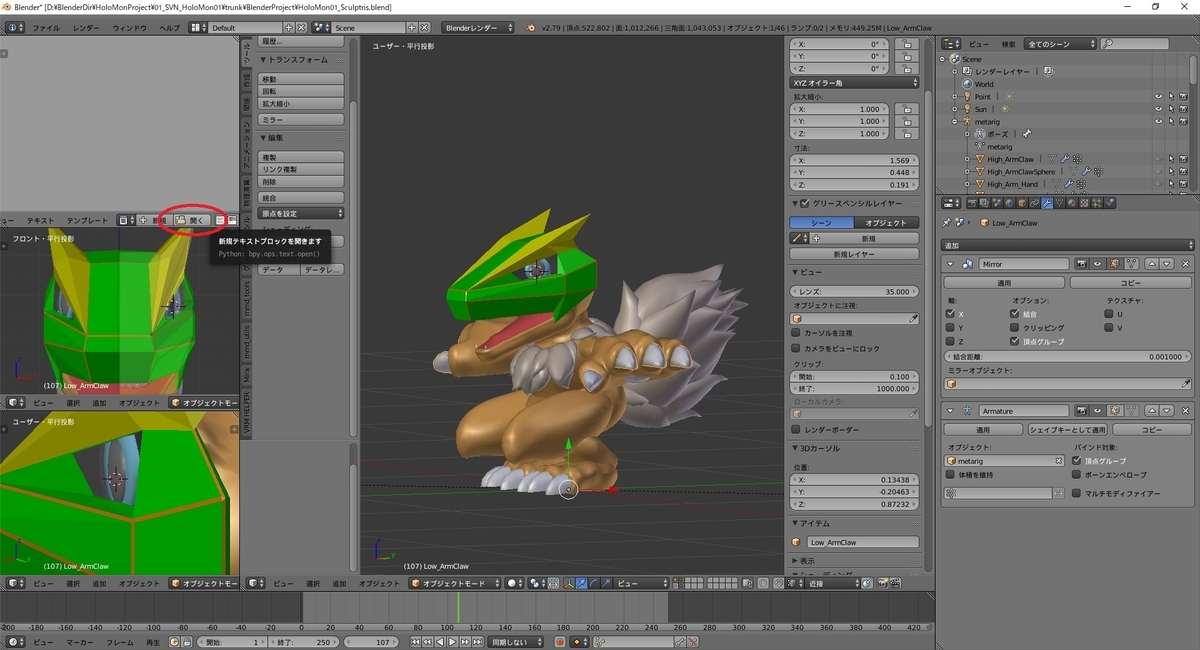The image size is (1200, 650).
Task: Toggle line numbers icon in text editor header
Action: [220, 220]
